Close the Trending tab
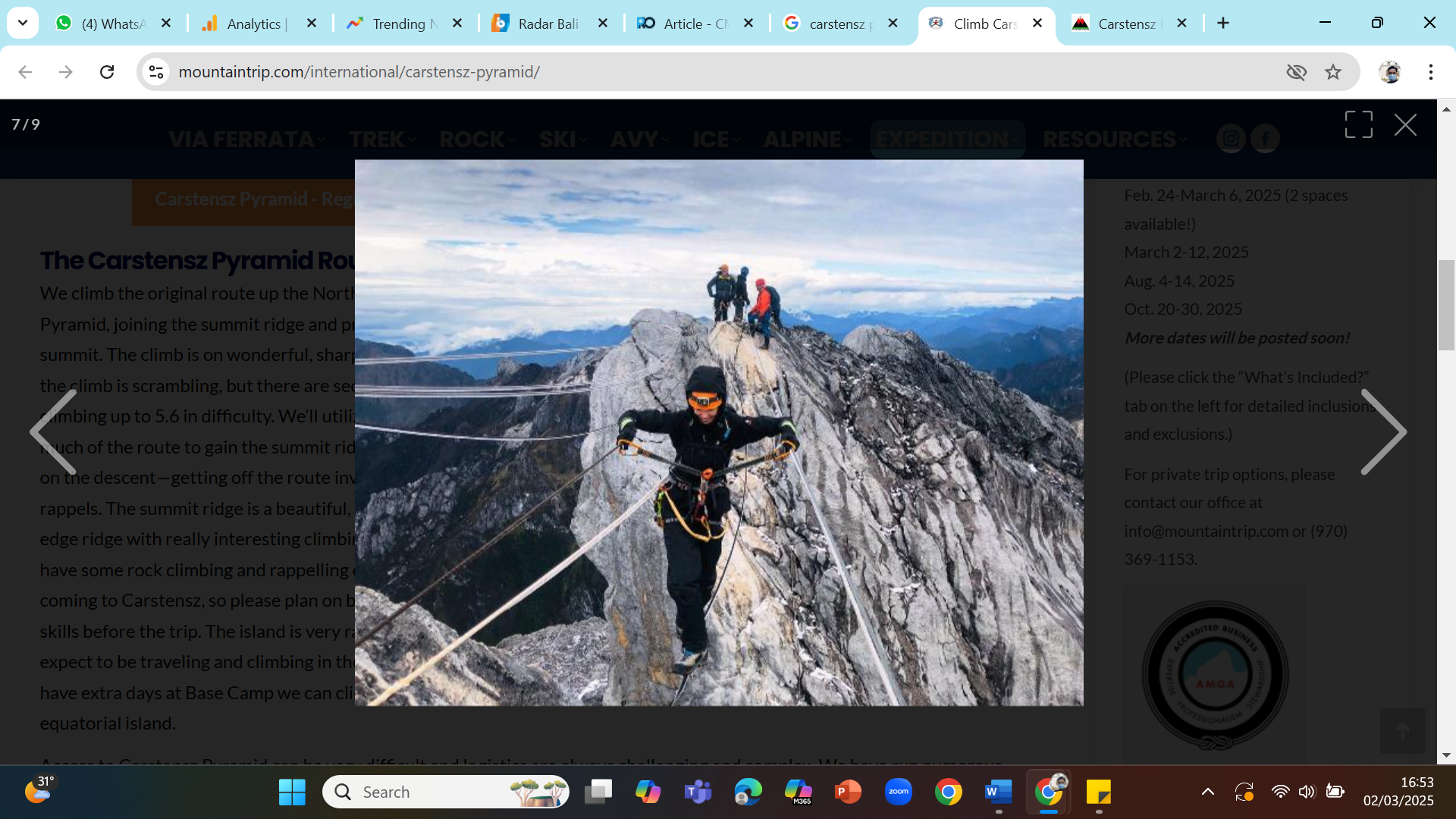The image size is (1456, 819). 457,24
